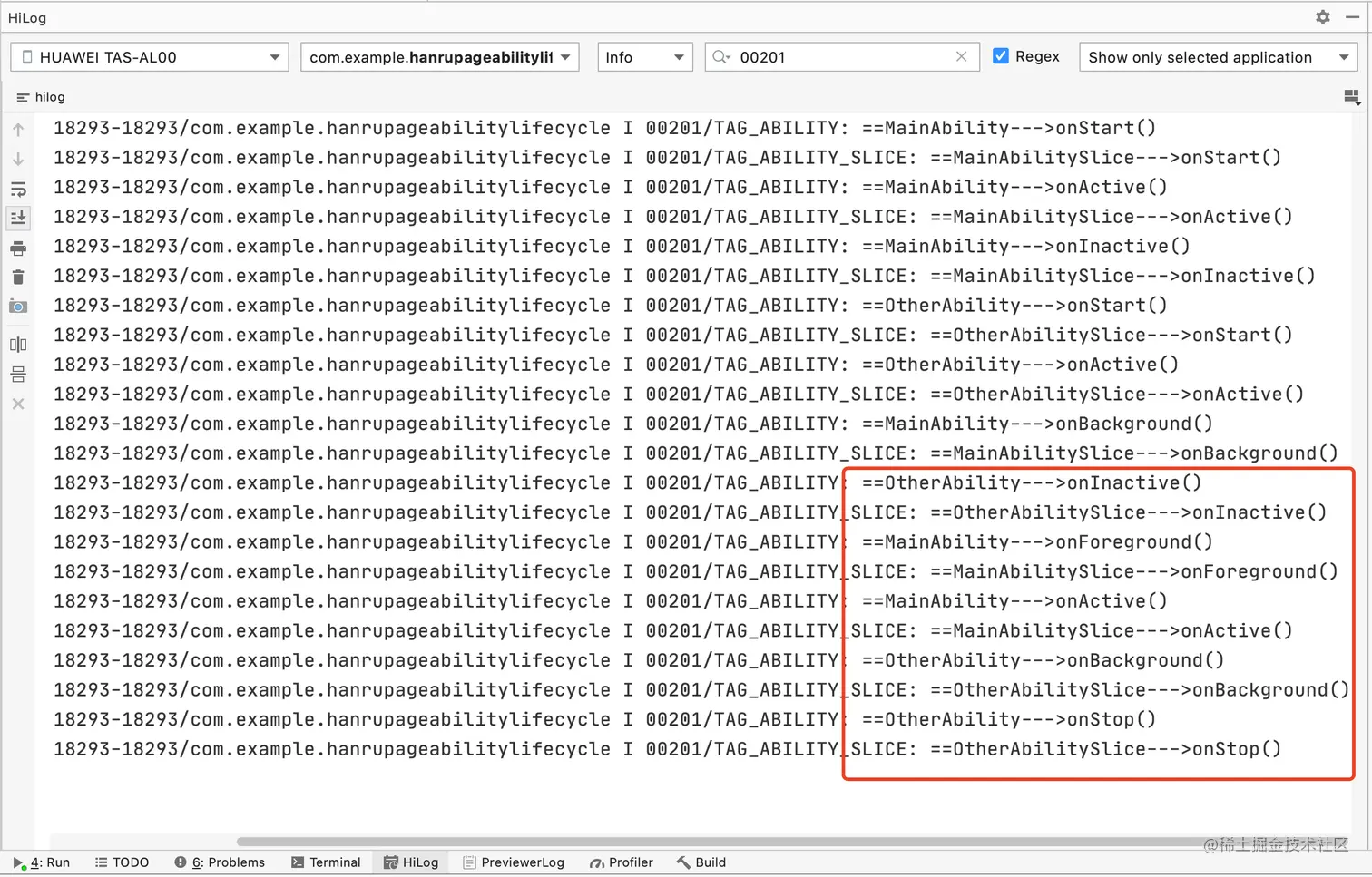
Task: Click log line OtherAbility--->onStart()
Action: 610,306
